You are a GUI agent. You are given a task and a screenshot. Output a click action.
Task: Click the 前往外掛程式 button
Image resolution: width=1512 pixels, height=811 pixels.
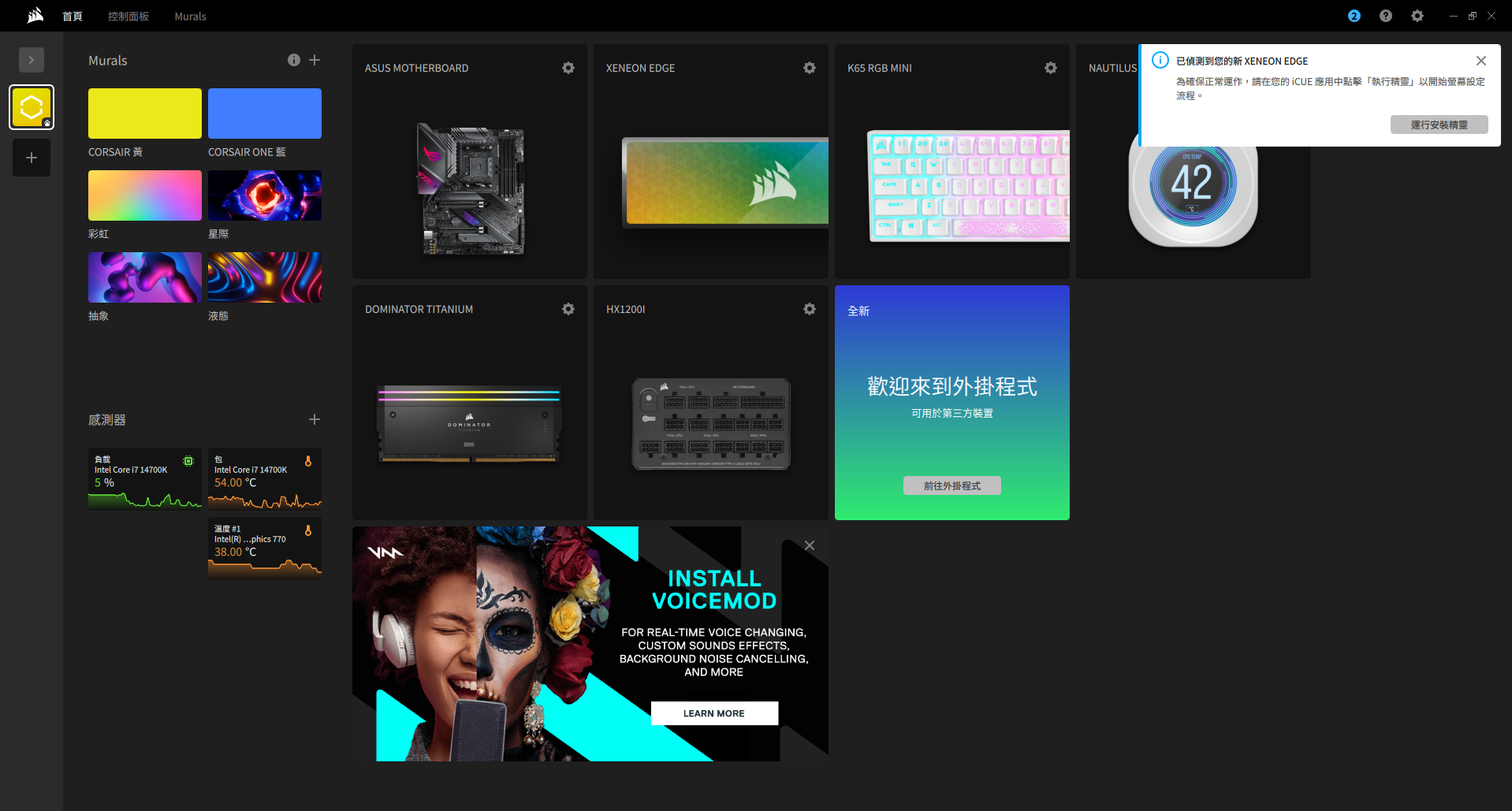pyautogui.click(x=952, y=485)
